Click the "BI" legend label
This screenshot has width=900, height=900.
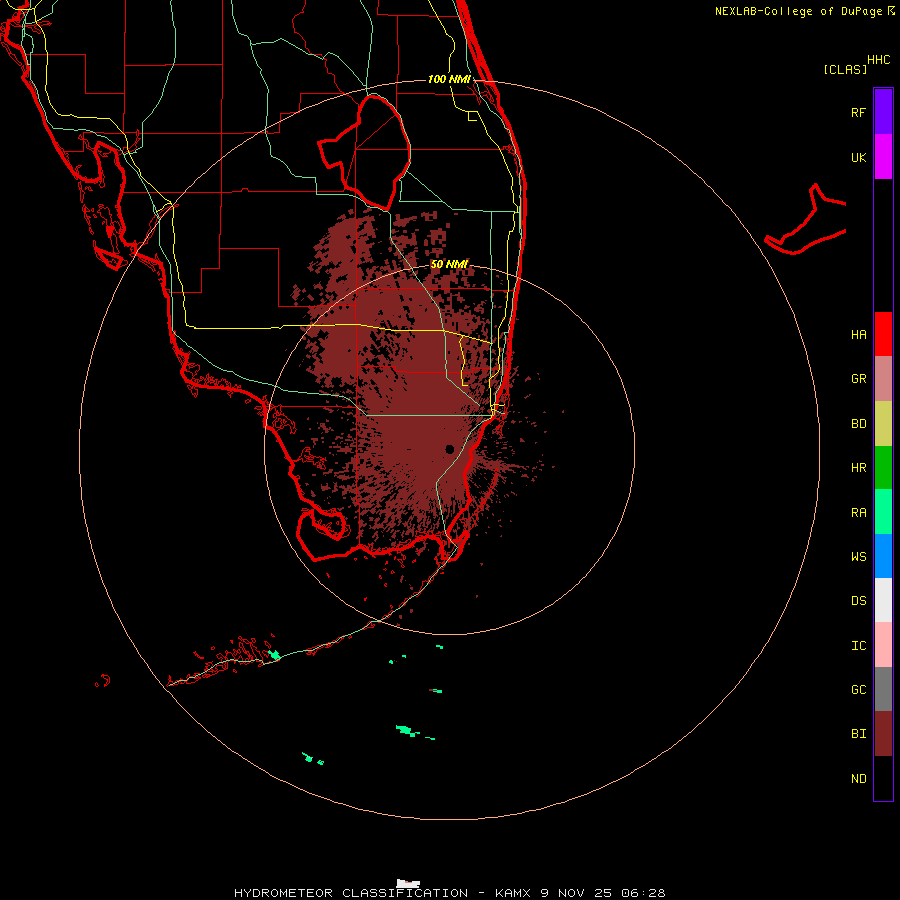point(858,734)
